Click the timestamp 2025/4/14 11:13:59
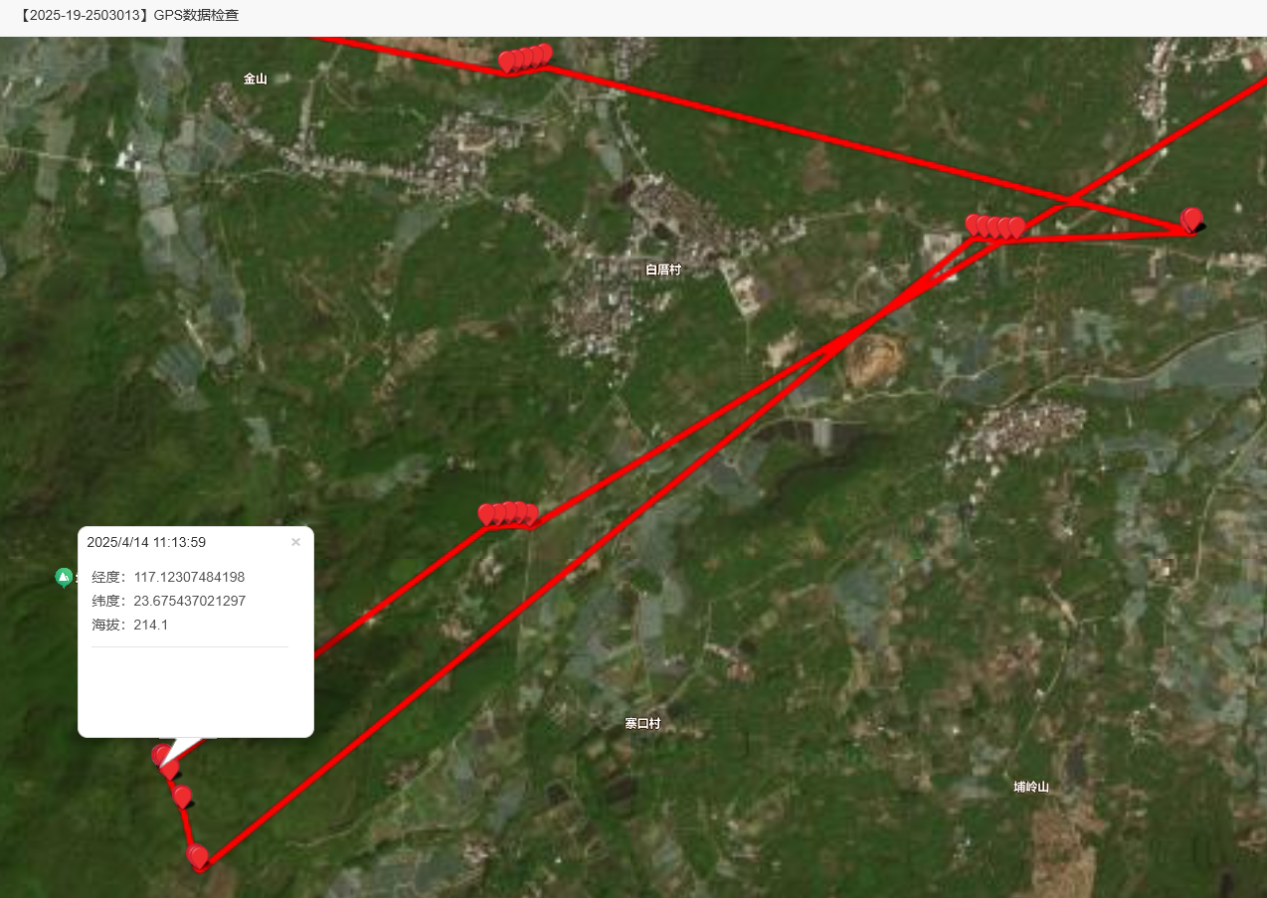The width and height of the screenshot is (1267, 898). tap(146, 542)
